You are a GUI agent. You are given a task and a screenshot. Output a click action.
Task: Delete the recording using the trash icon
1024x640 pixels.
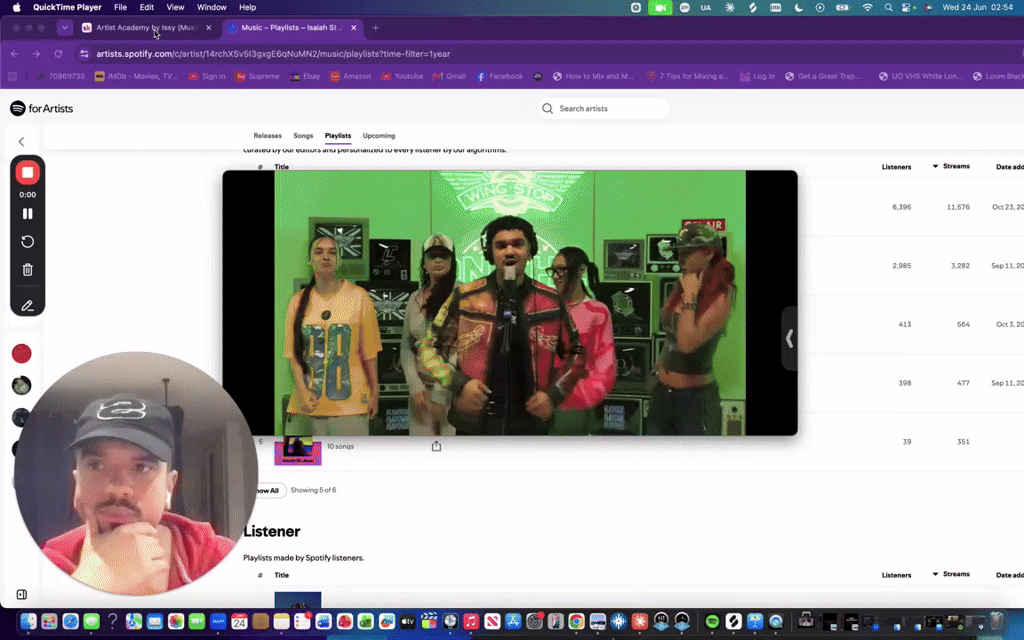[27, 270]
